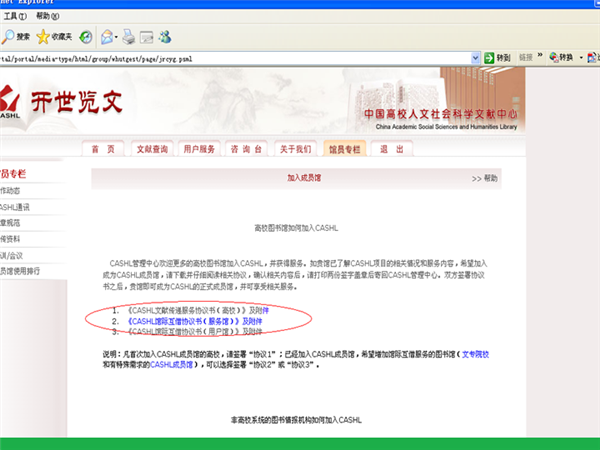Open Favorites star toolbar button
Image resolution: width=600 pixels, height=450 pixels.
[54, 37]
